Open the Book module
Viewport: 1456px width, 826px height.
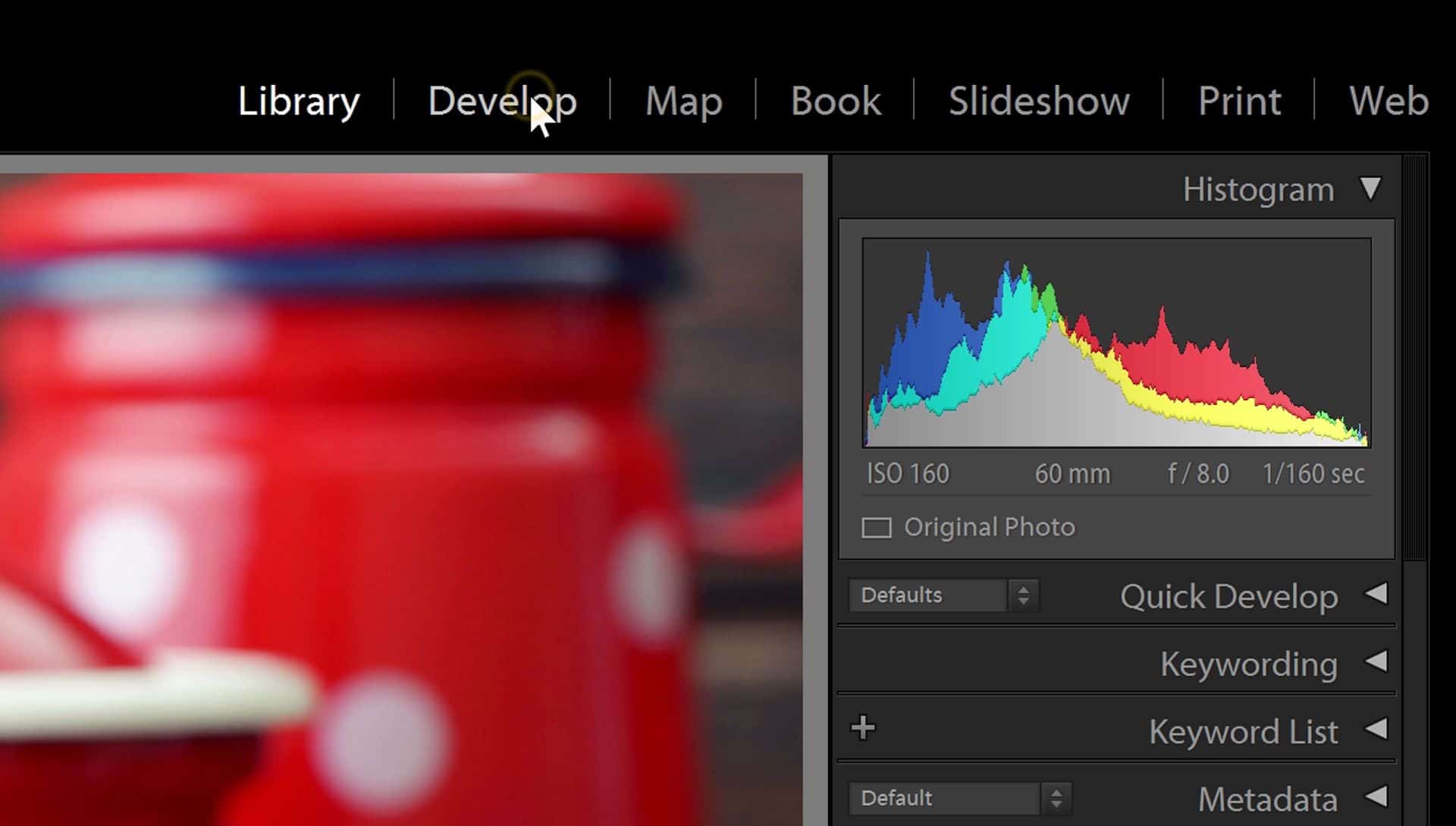[836, 101]
